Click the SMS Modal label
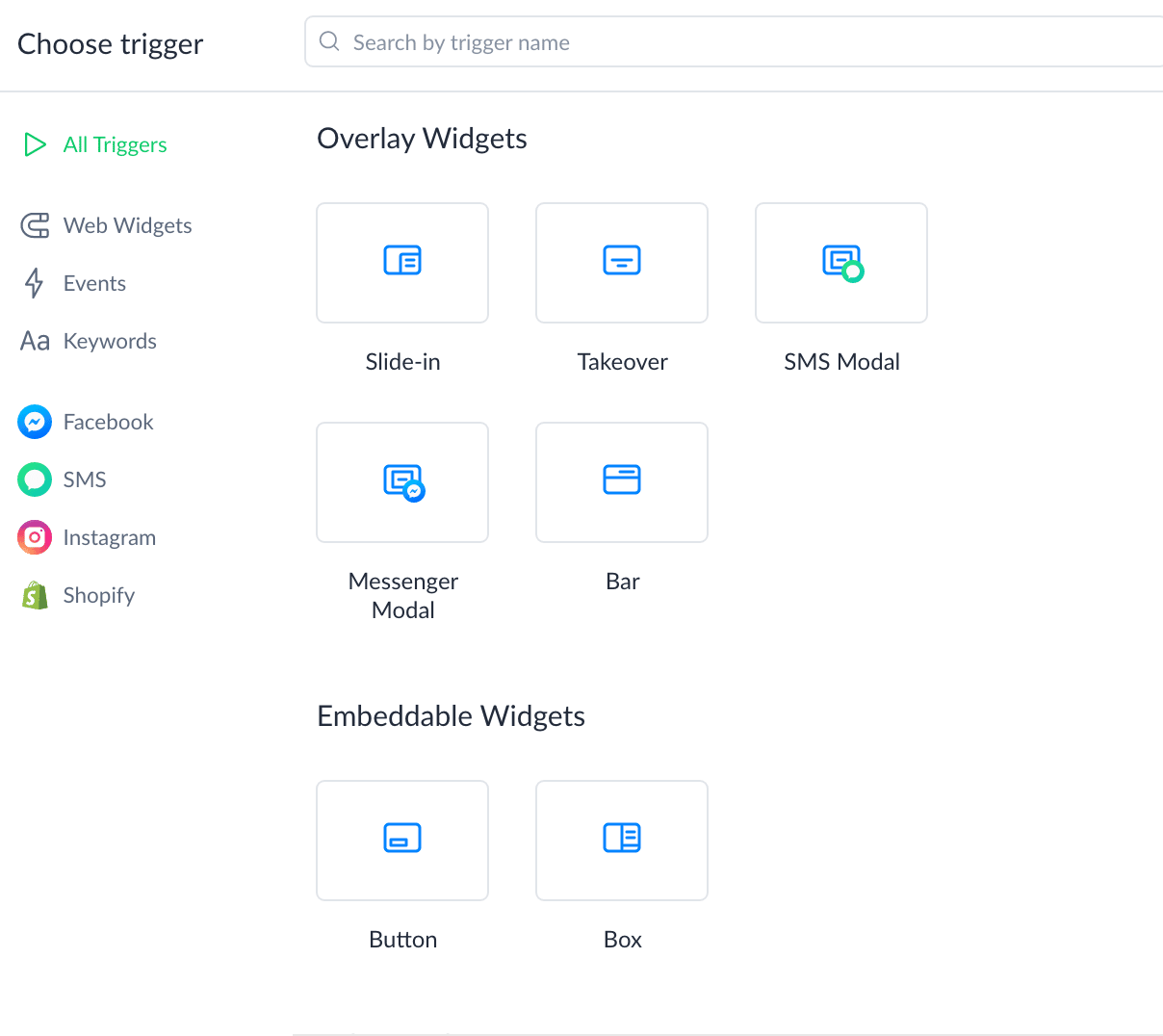Screen dimensions: 1163x1036 point(841,362)
